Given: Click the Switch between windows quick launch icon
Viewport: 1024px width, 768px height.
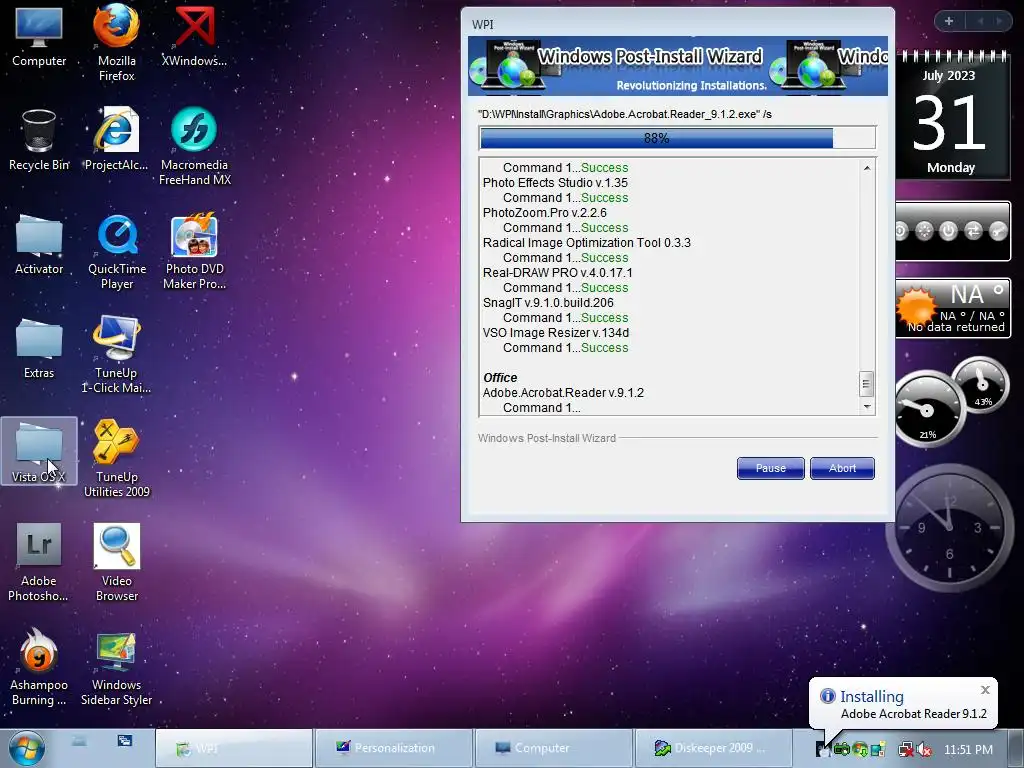Looking at the screenshot, I should coord(125,741).
